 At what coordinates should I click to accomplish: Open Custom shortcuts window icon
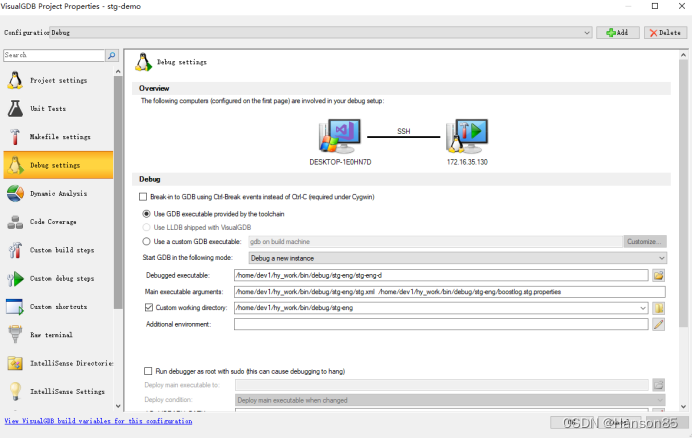click(15, 307)
